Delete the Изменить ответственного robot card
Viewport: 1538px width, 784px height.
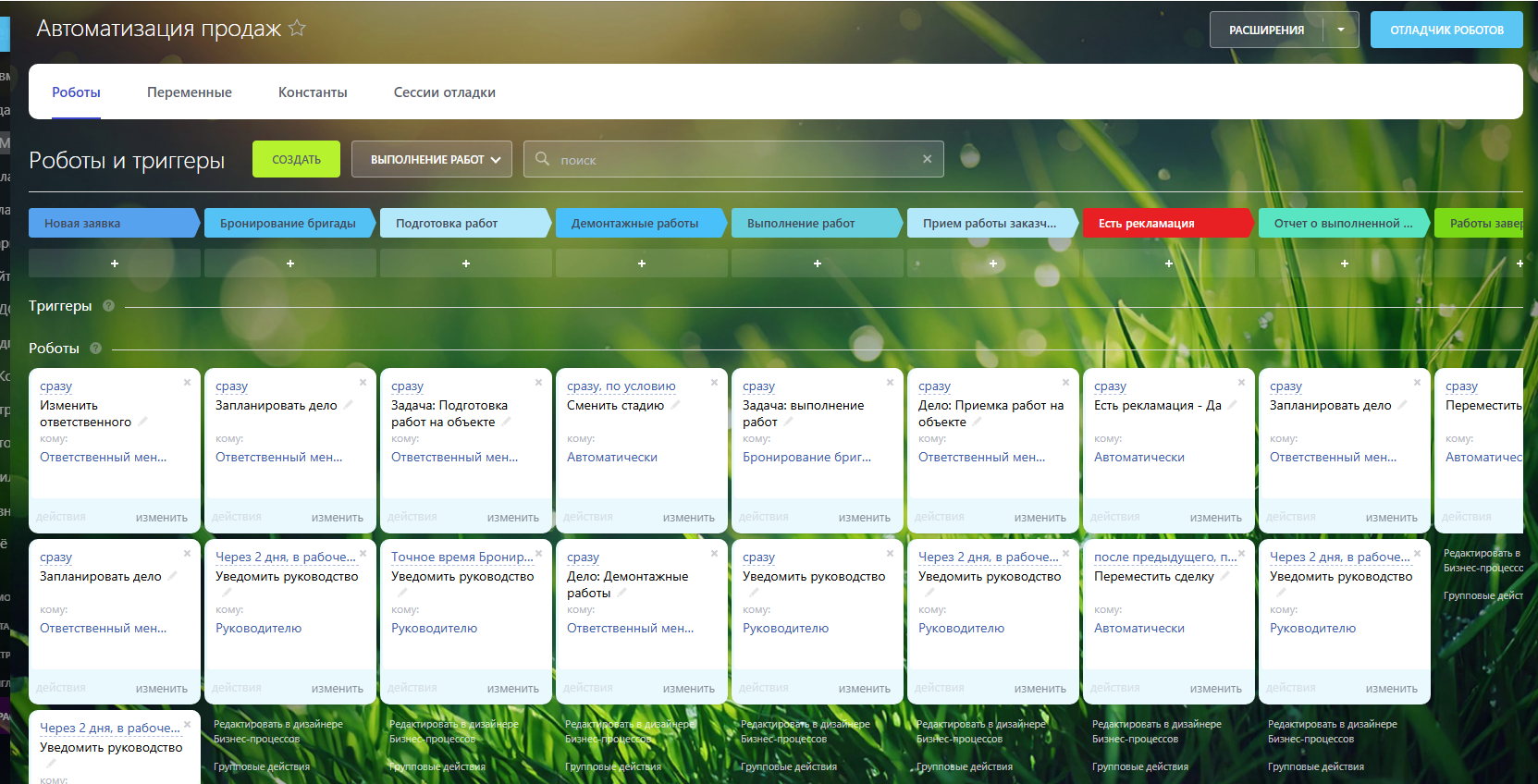point(187,382)
